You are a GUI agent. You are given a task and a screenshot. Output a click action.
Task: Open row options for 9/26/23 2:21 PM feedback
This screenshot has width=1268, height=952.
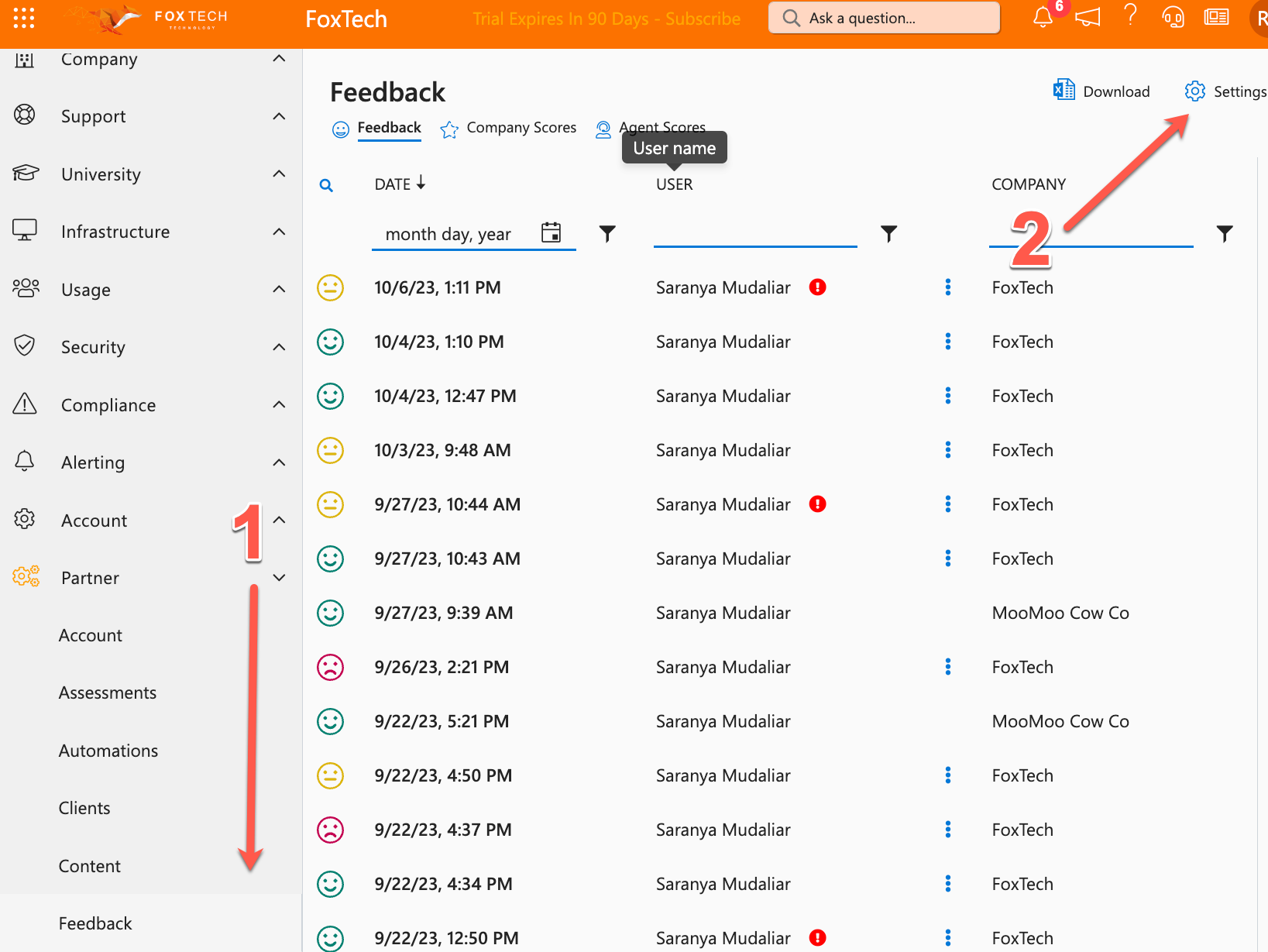(x=947, y=667)
